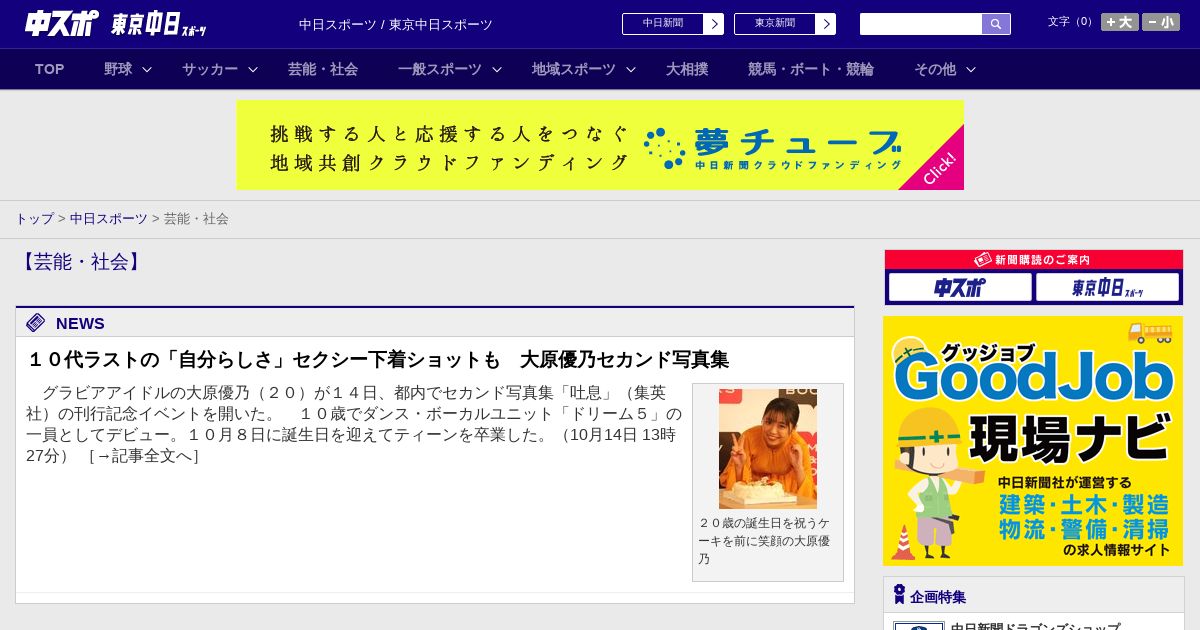Open その他 menu item
This screenshot has width=1200, height=630.
[935, 69]
